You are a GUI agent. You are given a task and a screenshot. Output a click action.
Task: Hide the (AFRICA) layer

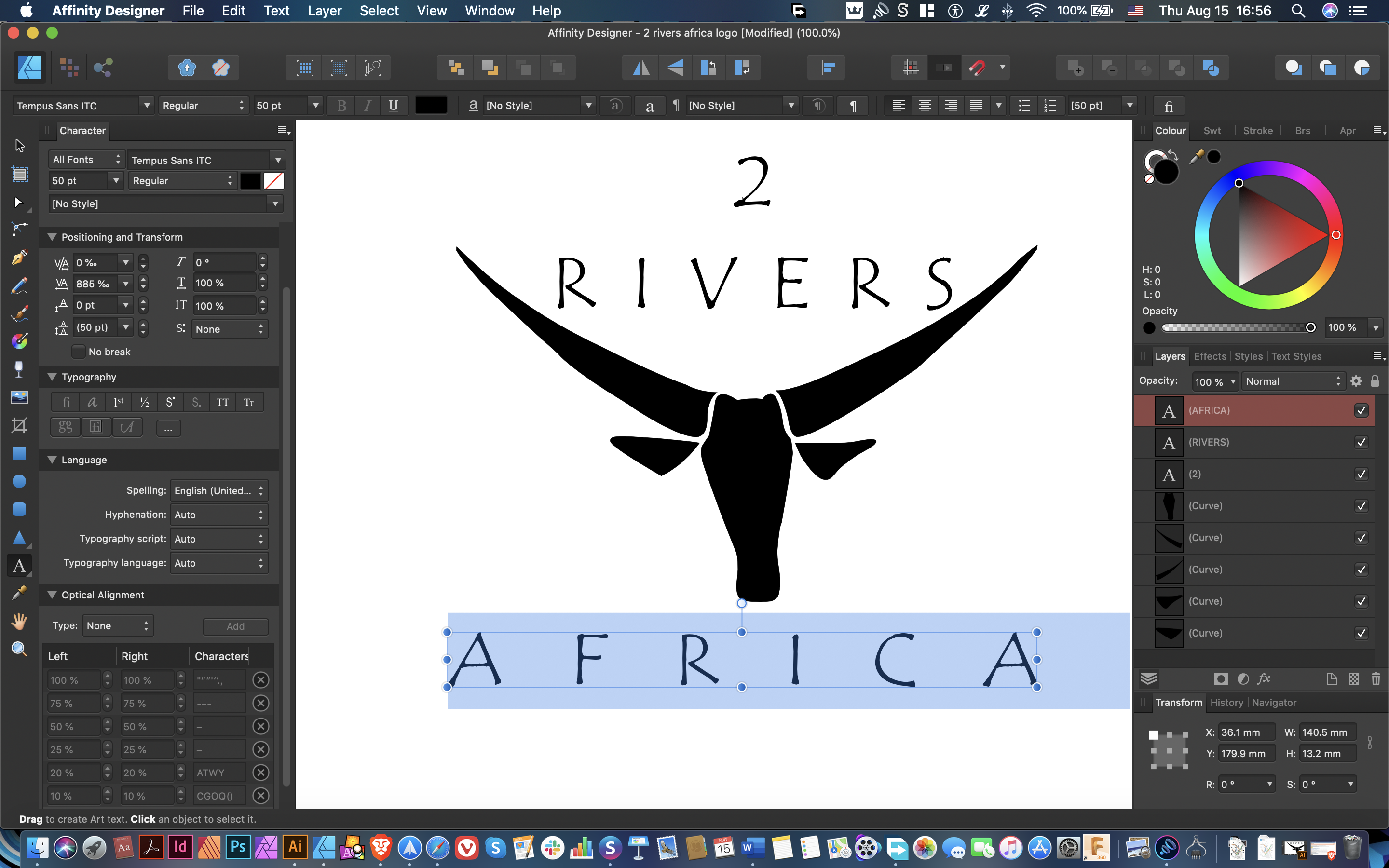coord(1362,410)
